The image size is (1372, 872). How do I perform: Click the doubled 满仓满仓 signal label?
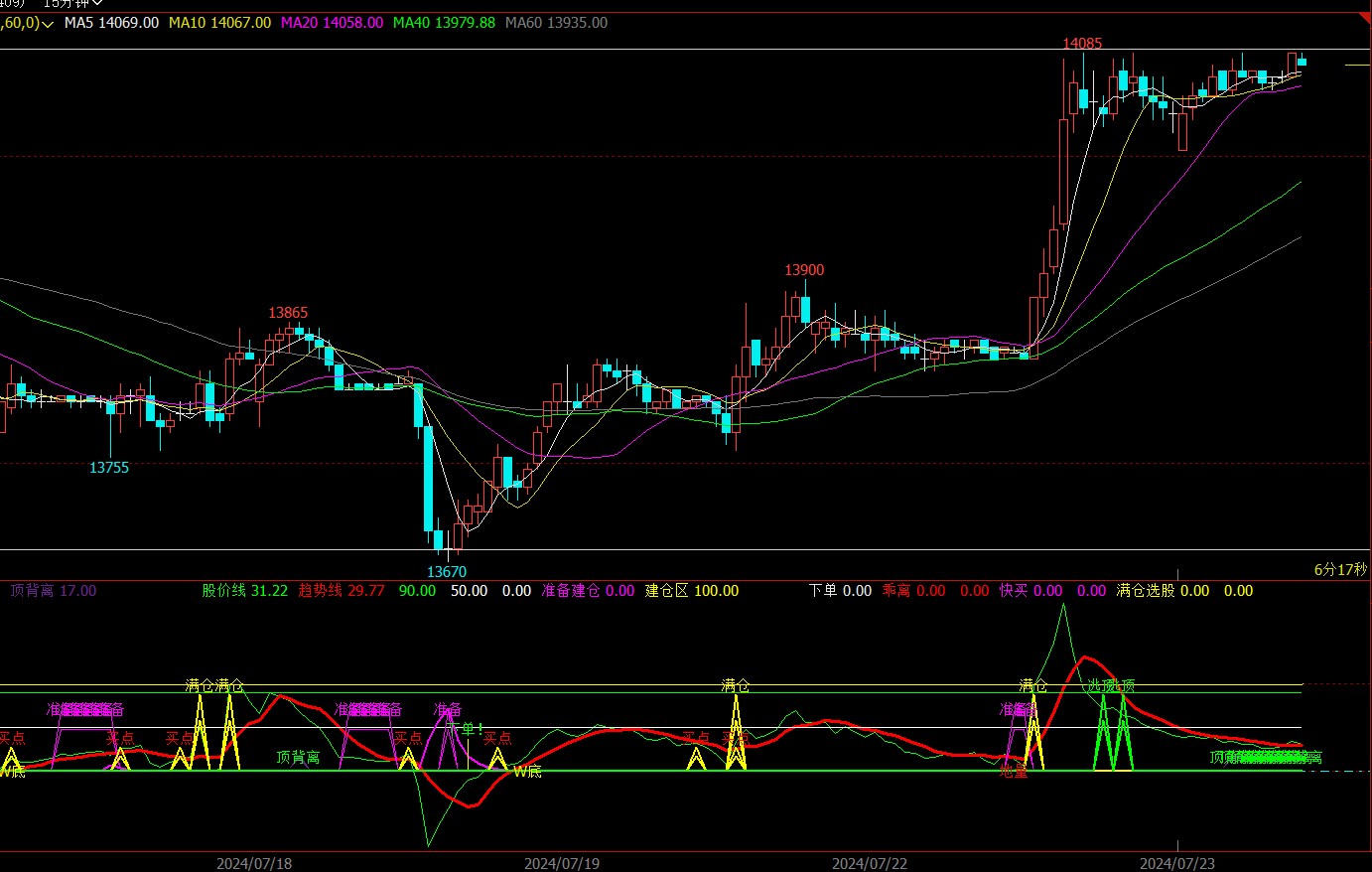coord(214,686)
